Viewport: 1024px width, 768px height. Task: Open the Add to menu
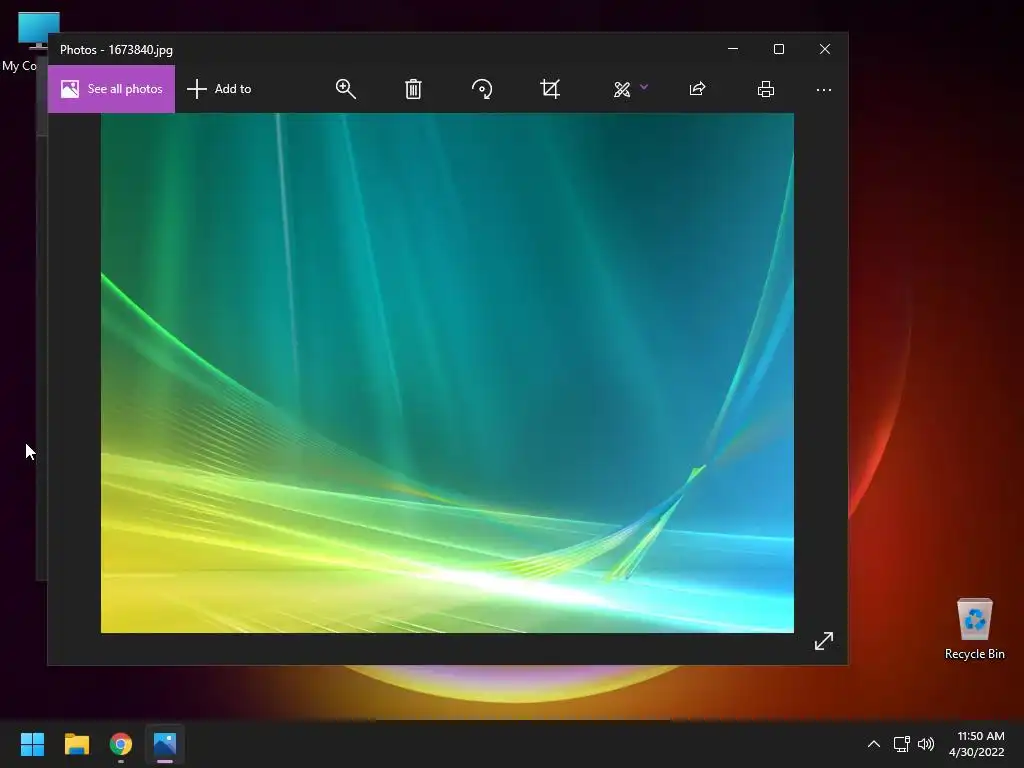coord(219,89)
